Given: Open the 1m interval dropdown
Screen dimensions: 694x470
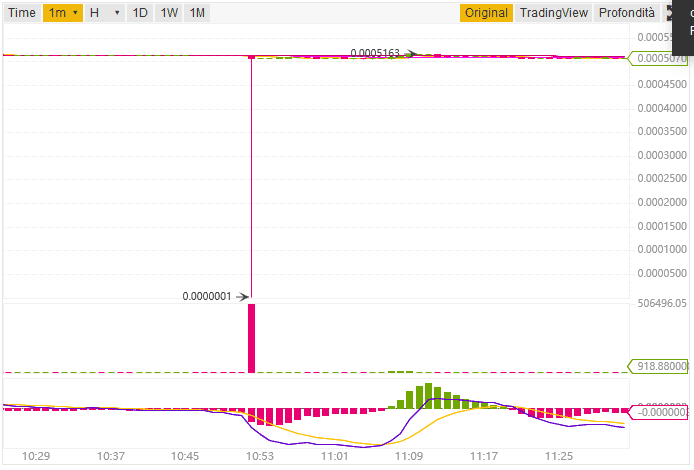Looking at the screenshot, I should 62,13.
